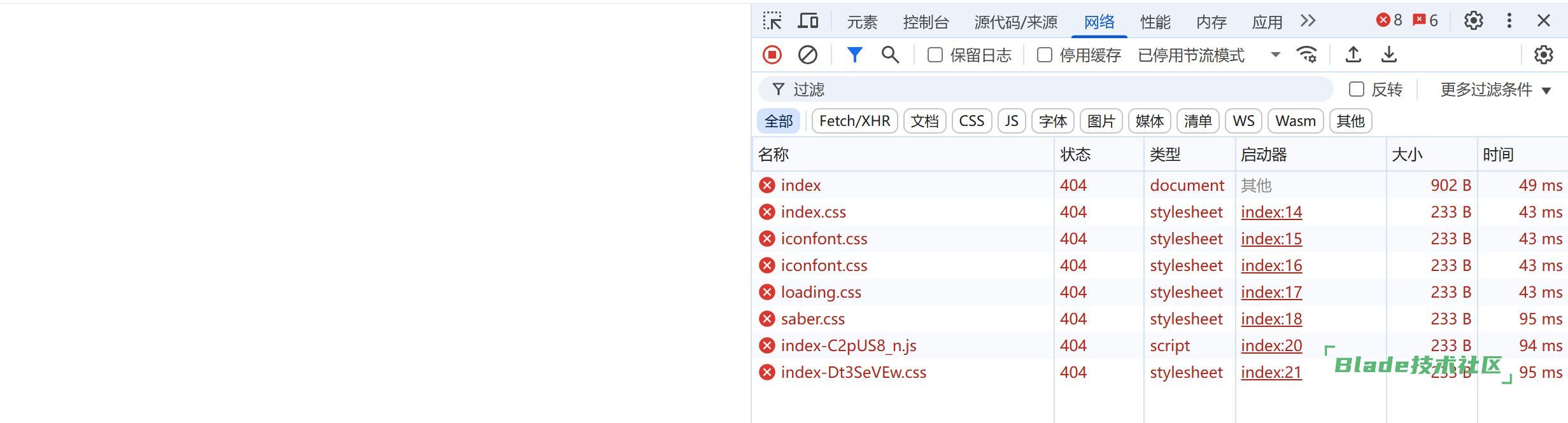Filter by 清单 type
The height and width of the screenshot is (423, 1568).
(x=1198, y=121)
